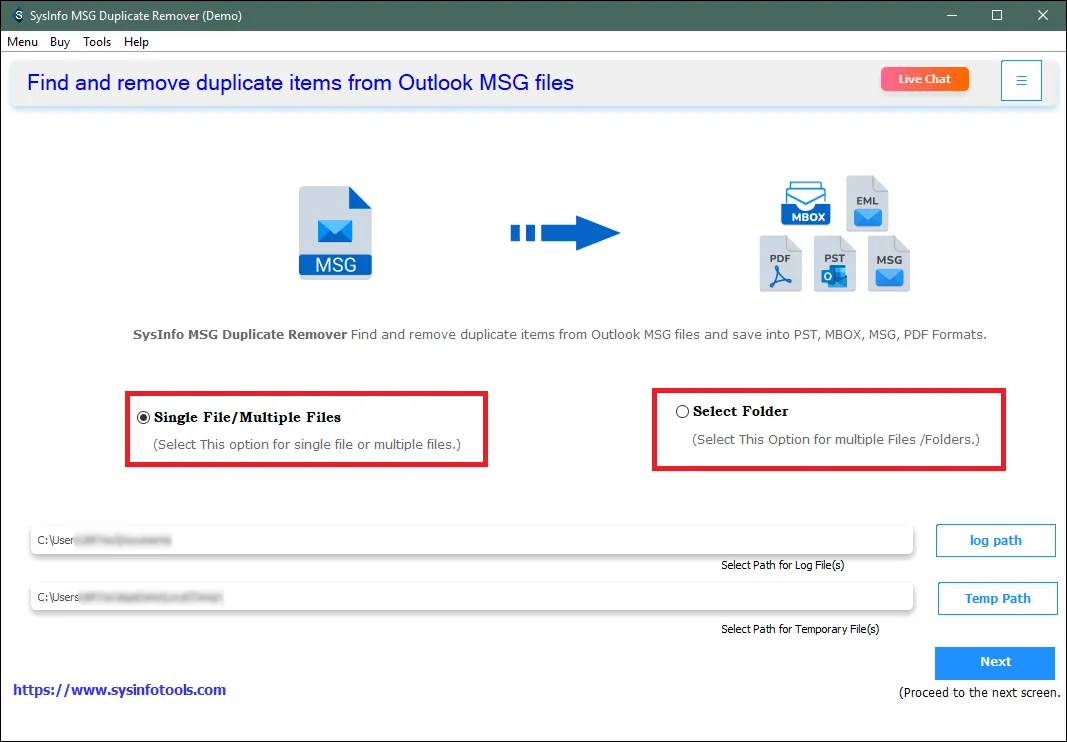
Task: Select Single File/Multiple Files radio option
Action: pos(144,418)
